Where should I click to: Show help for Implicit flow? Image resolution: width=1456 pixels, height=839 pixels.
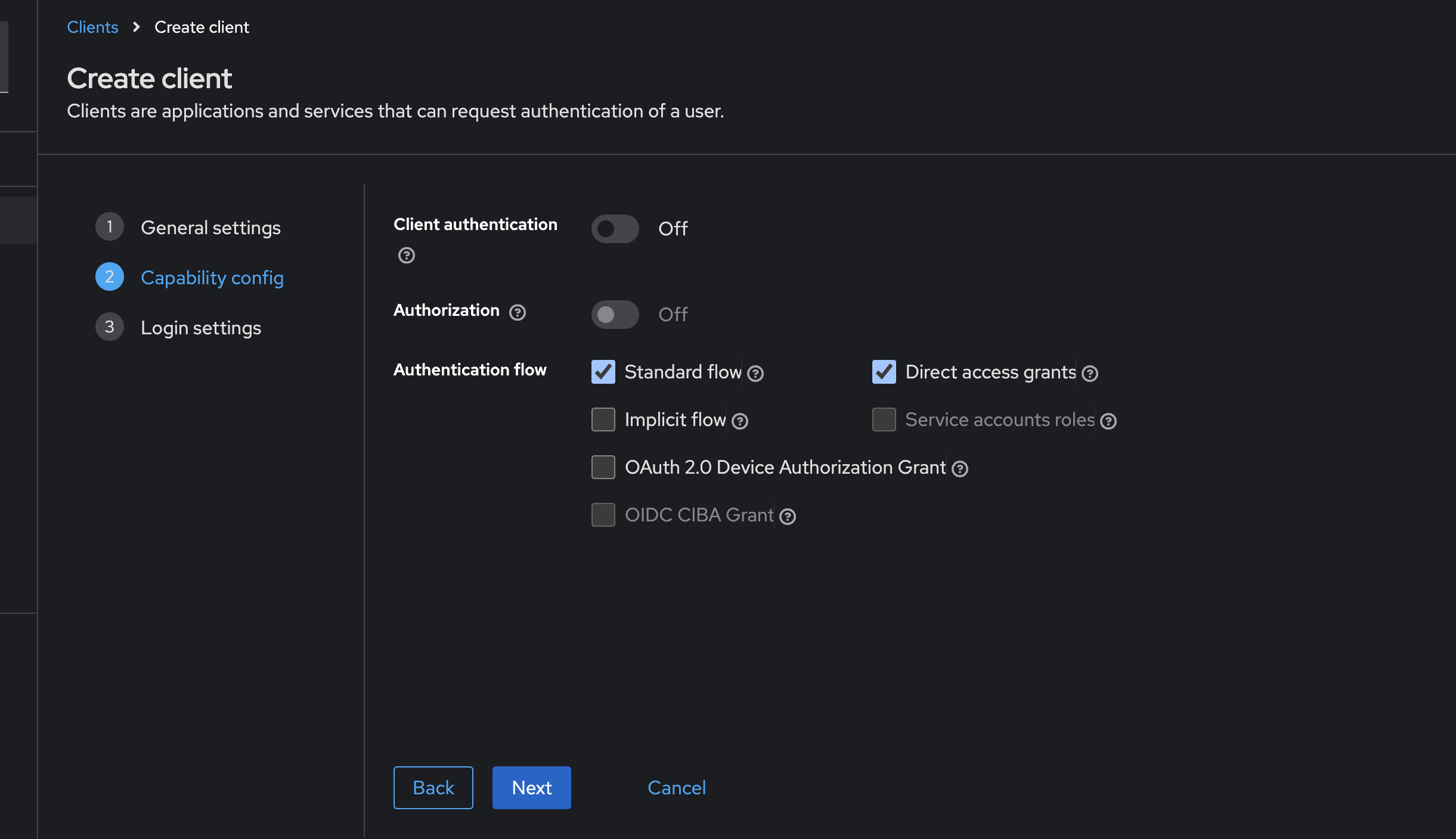click(740, 421)
